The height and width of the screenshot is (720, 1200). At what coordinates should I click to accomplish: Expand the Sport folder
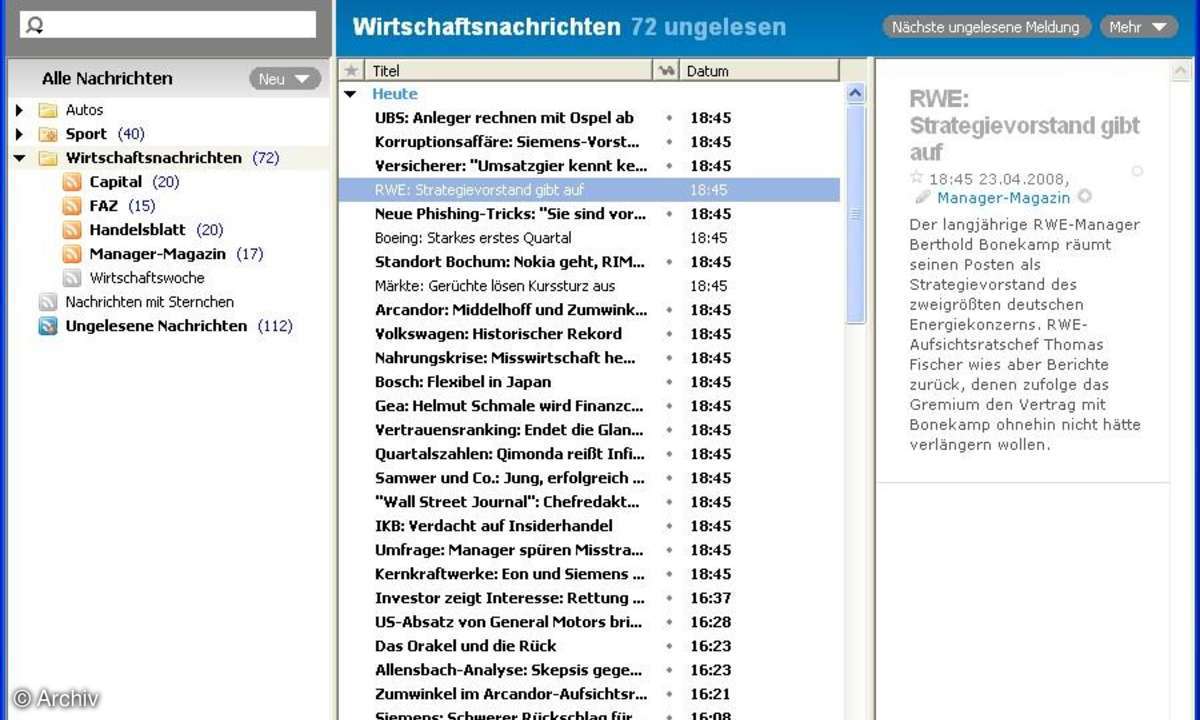[19, 134]
